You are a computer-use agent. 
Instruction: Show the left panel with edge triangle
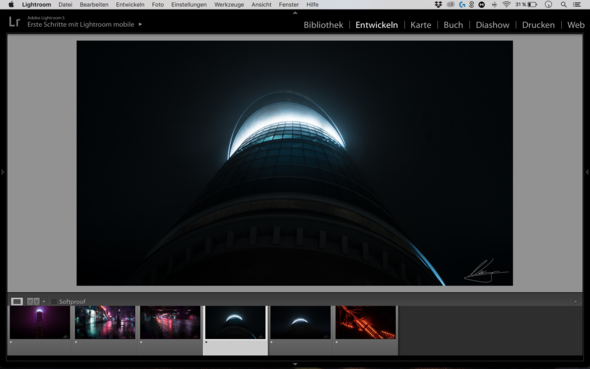(x=3, y=172)
